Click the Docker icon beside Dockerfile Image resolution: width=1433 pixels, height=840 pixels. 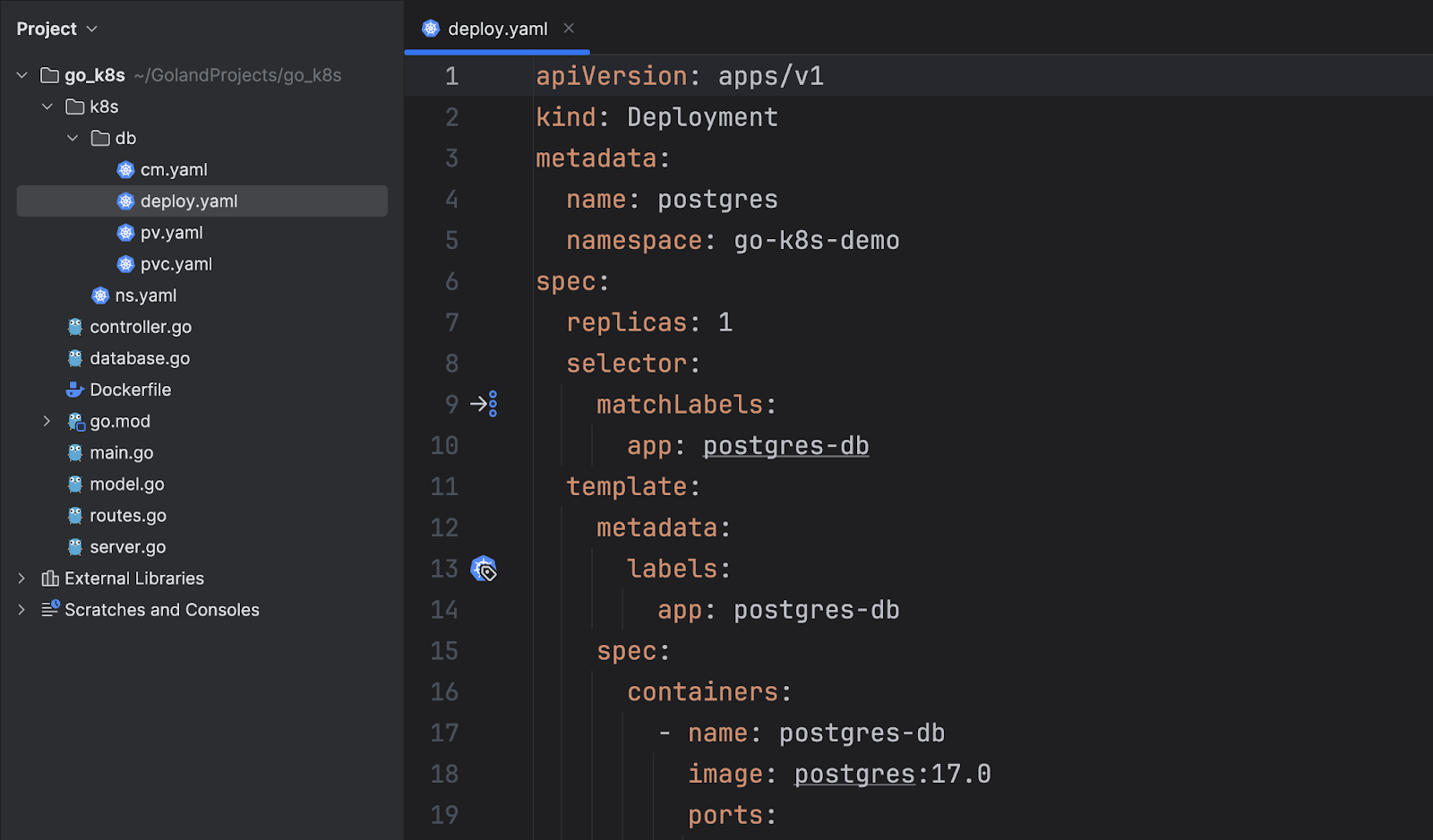click(75, 390)
